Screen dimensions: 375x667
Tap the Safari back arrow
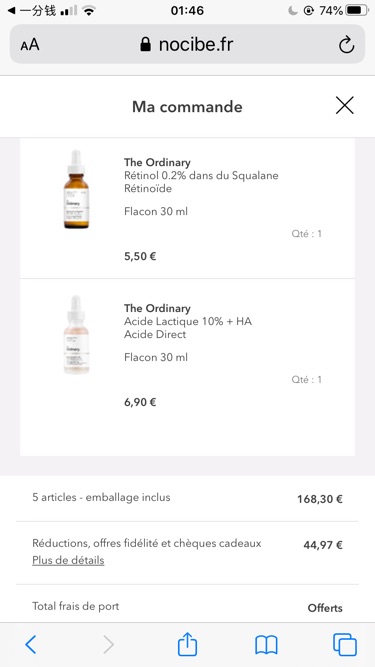[x=31, y=645]
